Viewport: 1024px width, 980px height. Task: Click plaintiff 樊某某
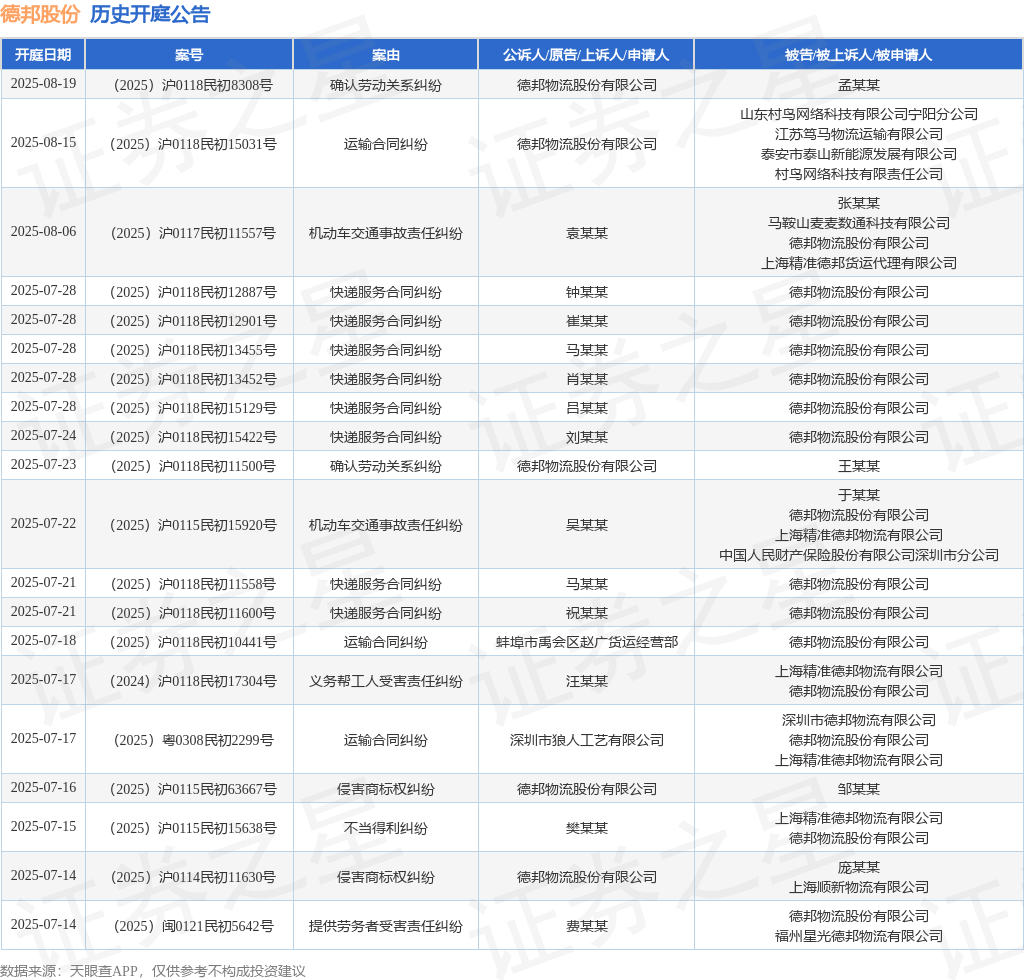click(586, 828)
